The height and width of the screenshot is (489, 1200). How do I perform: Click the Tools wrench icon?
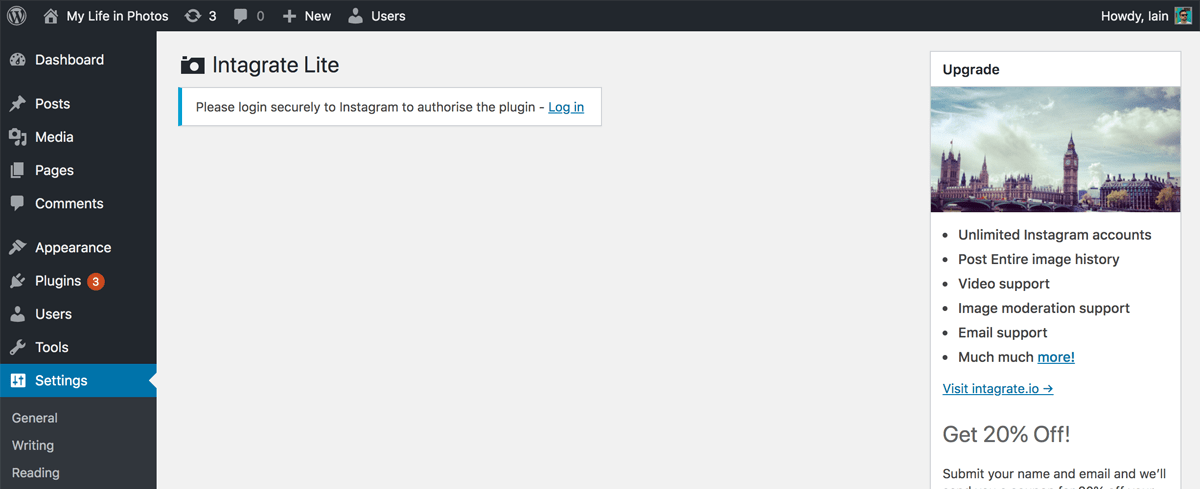17,347
